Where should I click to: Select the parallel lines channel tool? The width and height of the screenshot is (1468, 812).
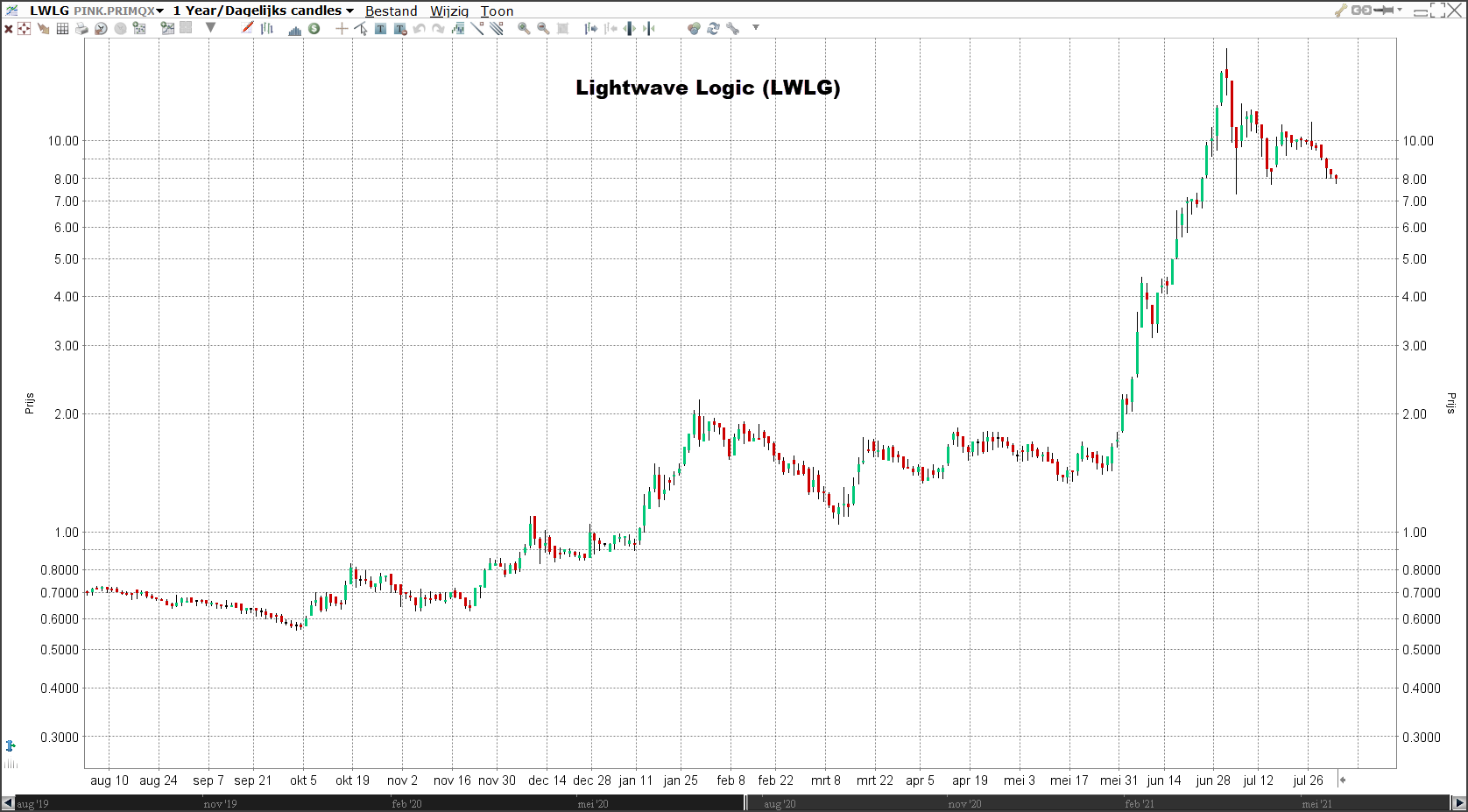(497, 28)
